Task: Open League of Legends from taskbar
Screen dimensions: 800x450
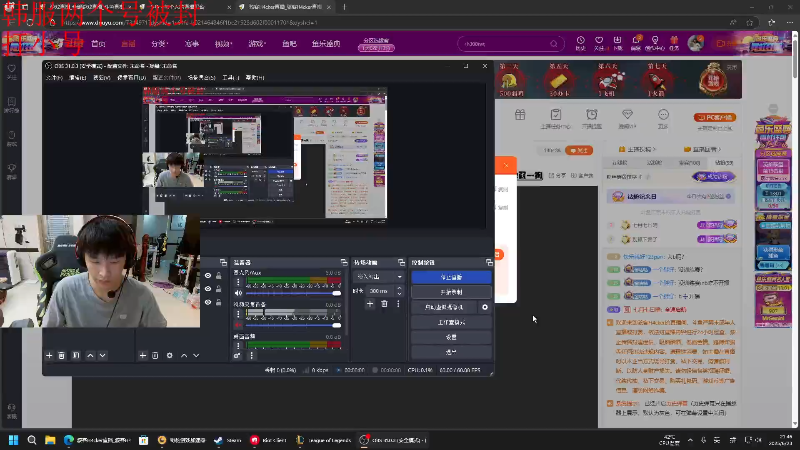Action: pyautogui.click(x=323, y=440)
